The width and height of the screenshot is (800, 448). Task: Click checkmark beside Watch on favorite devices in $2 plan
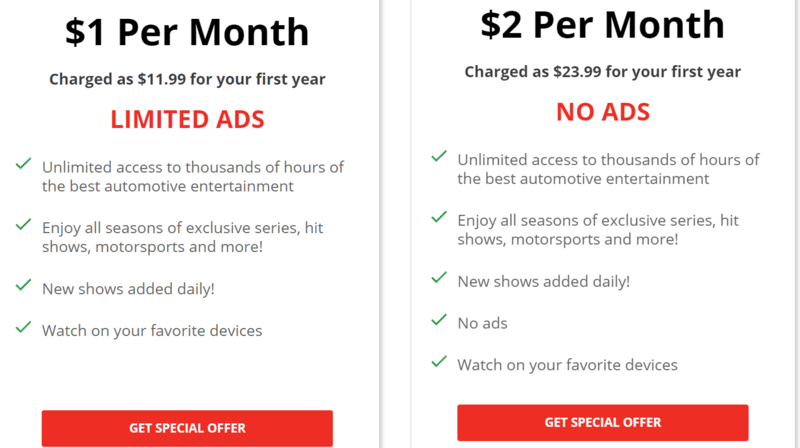point(439,362)
